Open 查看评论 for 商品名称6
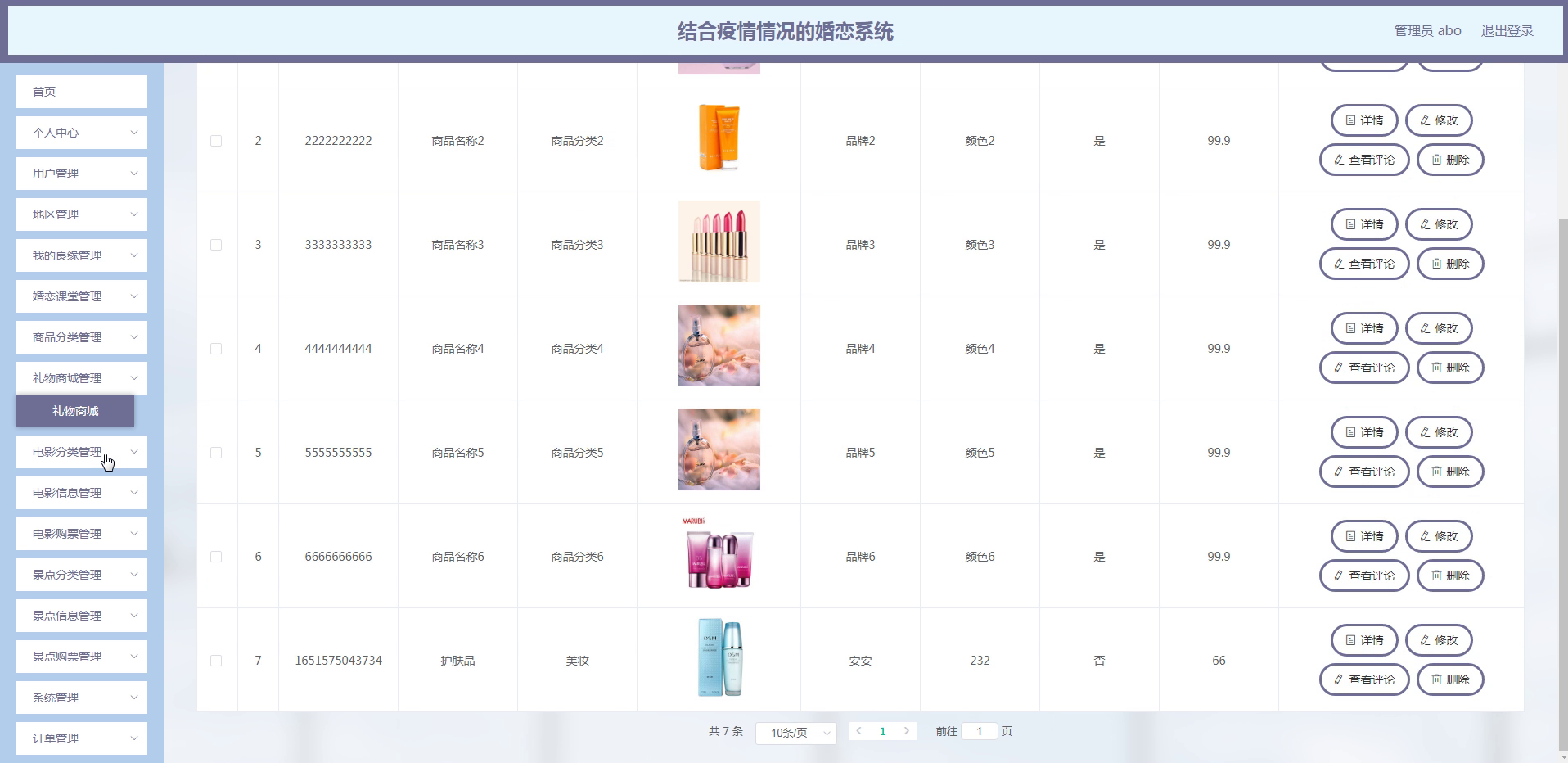The height and width of the screenshot is (763, 1568). coord(1364,576)
